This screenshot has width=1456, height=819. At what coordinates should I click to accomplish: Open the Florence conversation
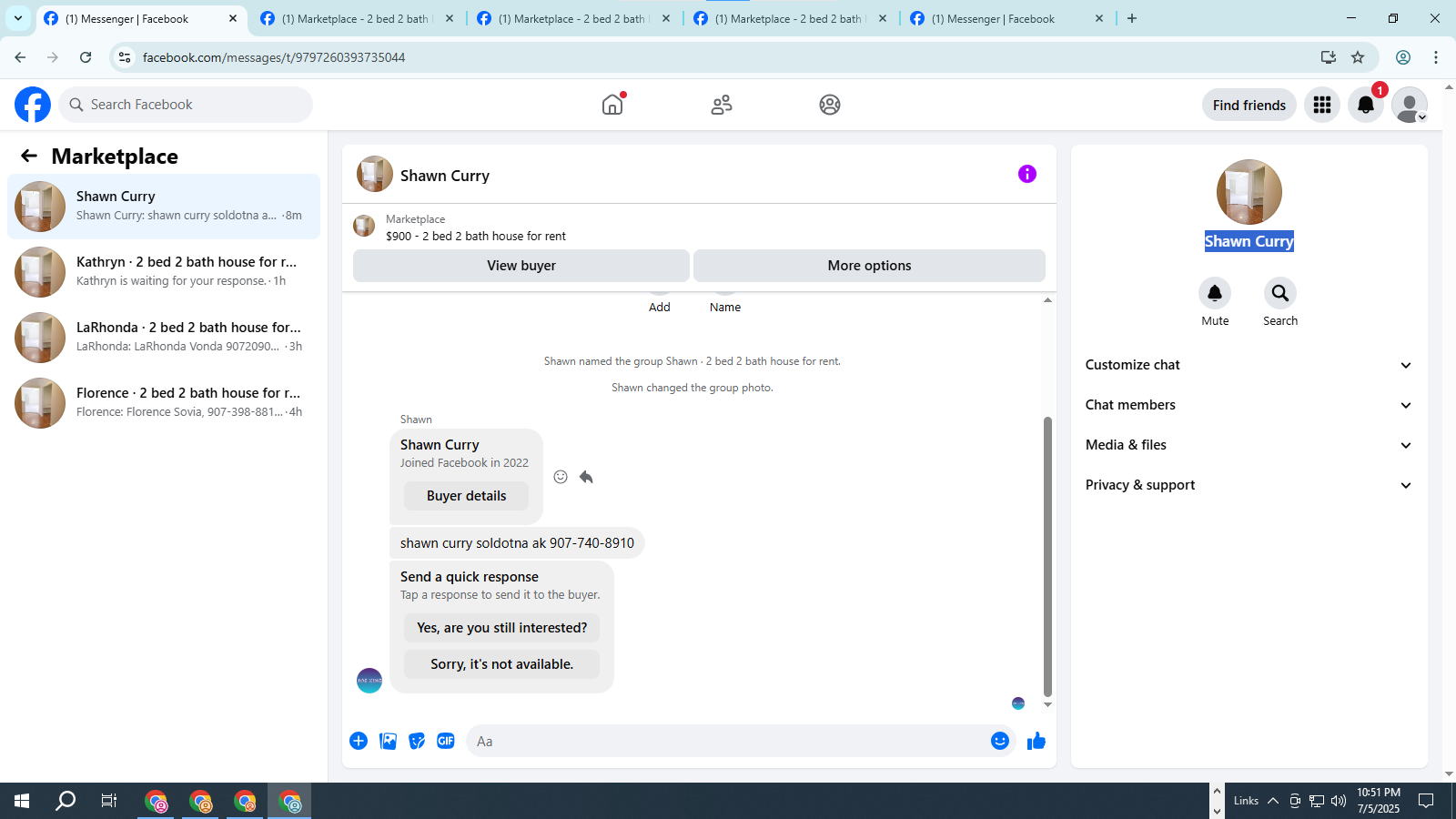click(164, 403)
